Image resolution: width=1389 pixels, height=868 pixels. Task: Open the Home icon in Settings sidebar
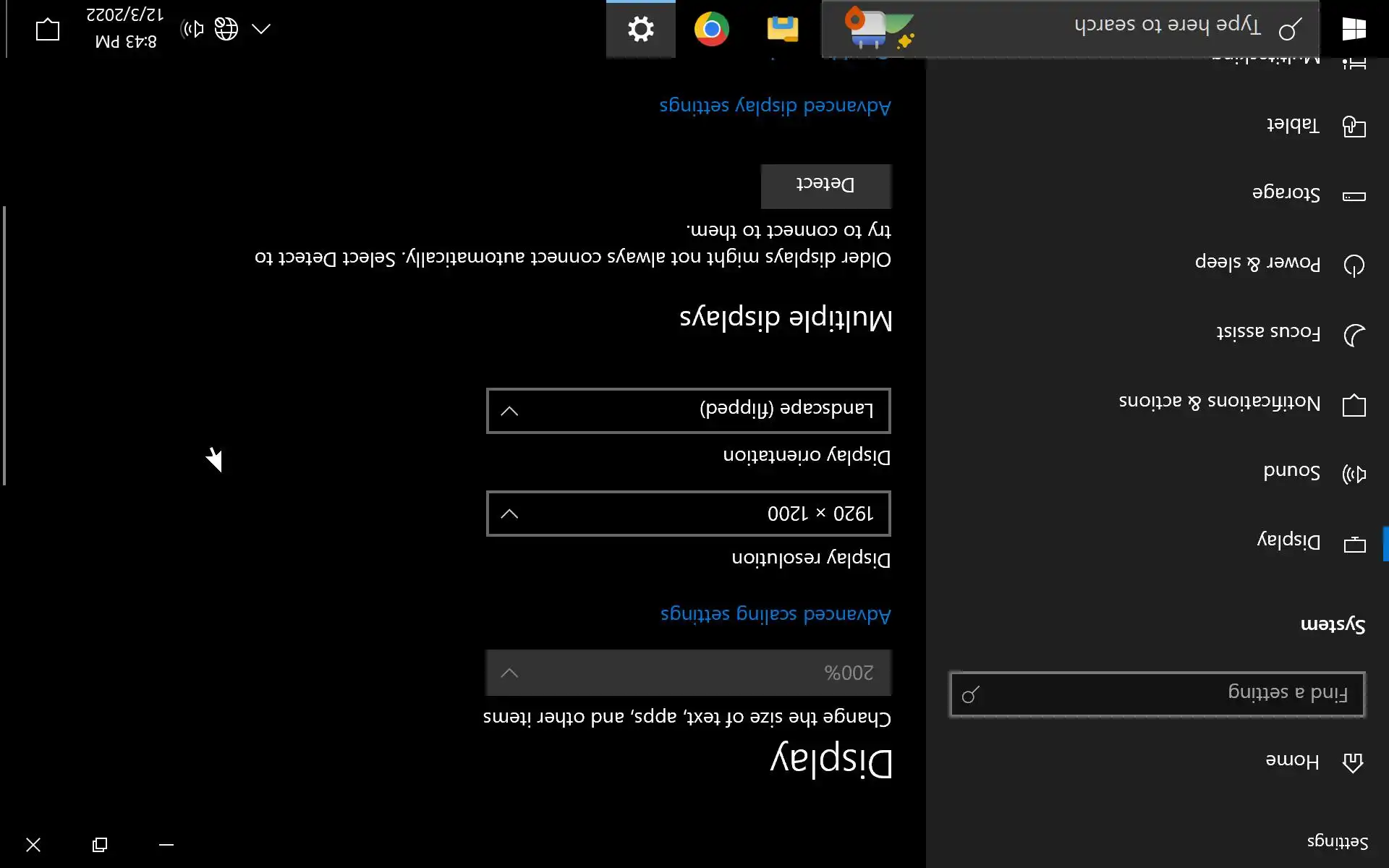click(x=1353, y=762)
